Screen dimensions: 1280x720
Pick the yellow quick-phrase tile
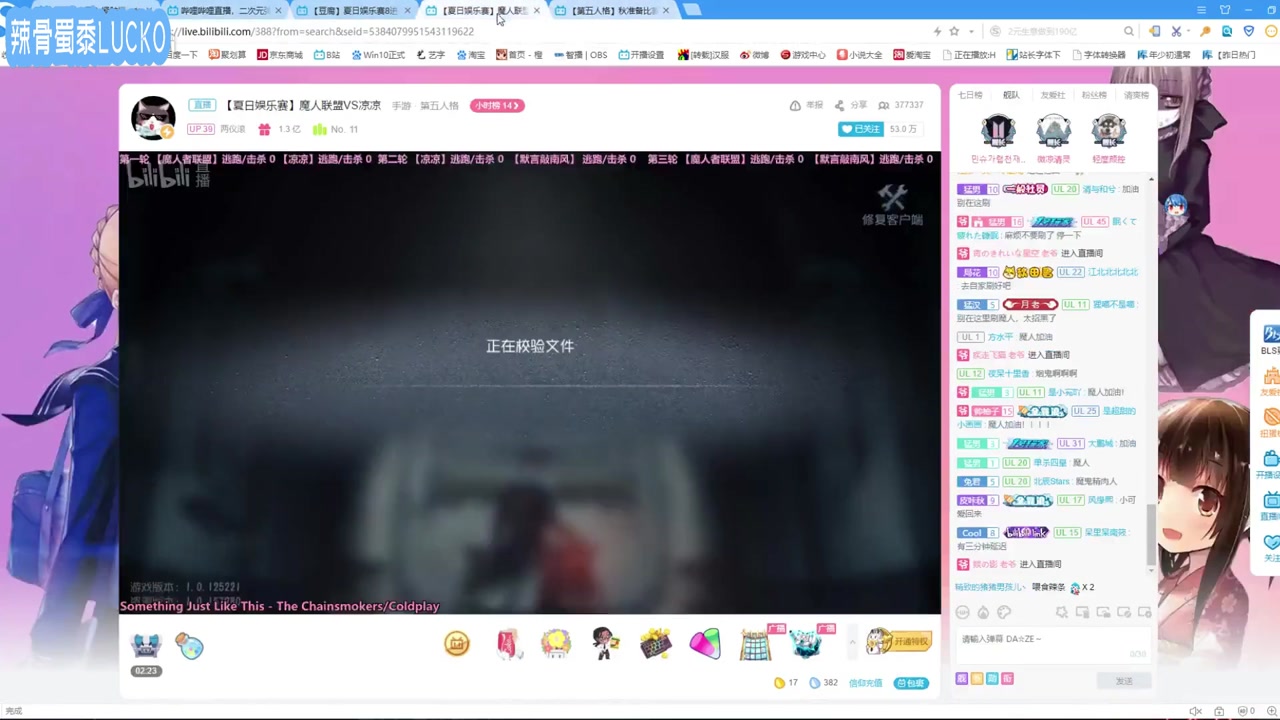click(x=977, y=678)
